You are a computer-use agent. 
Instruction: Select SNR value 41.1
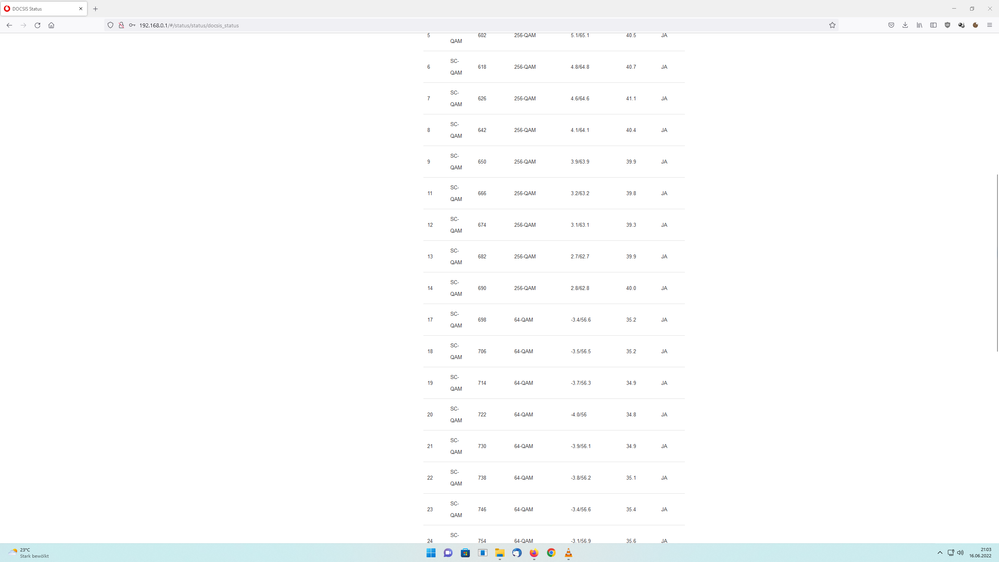pos(631,99)
